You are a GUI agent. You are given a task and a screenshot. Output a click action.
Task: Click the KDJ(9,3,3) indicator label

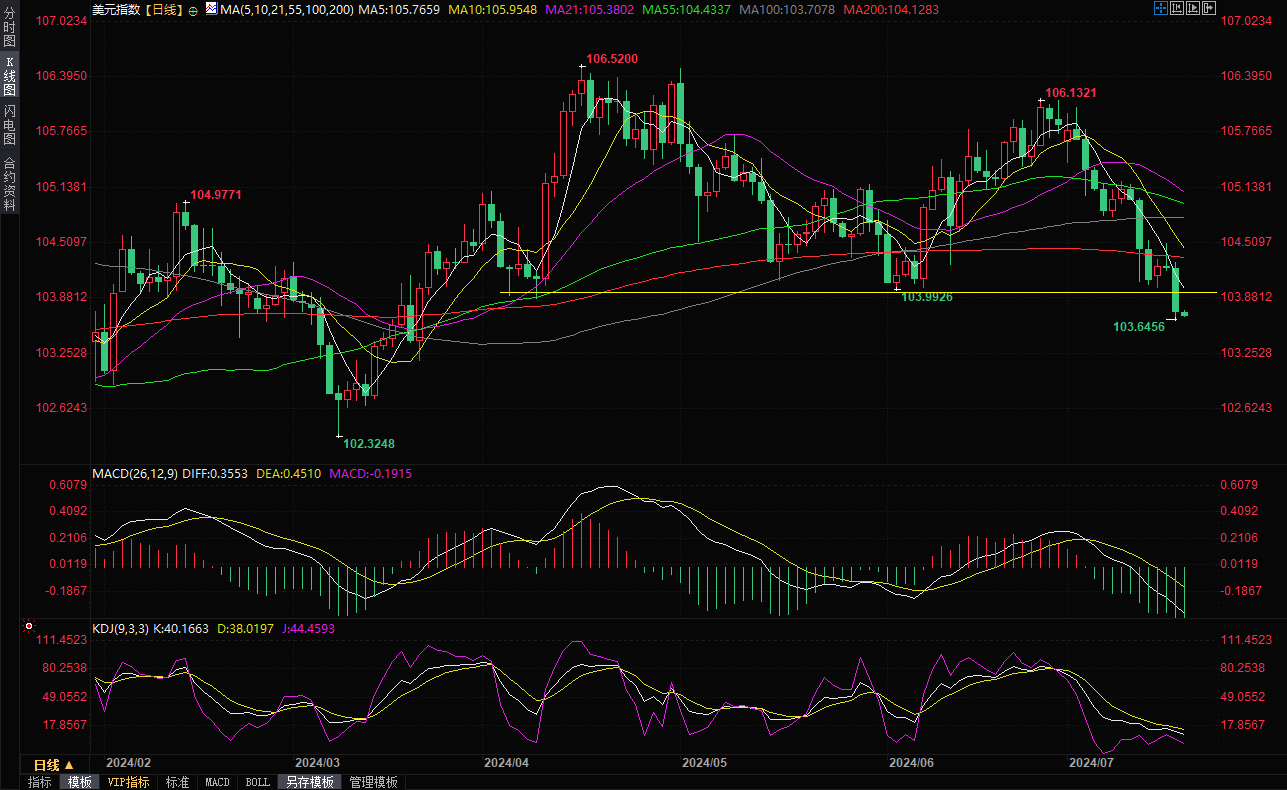pos(121,629)
